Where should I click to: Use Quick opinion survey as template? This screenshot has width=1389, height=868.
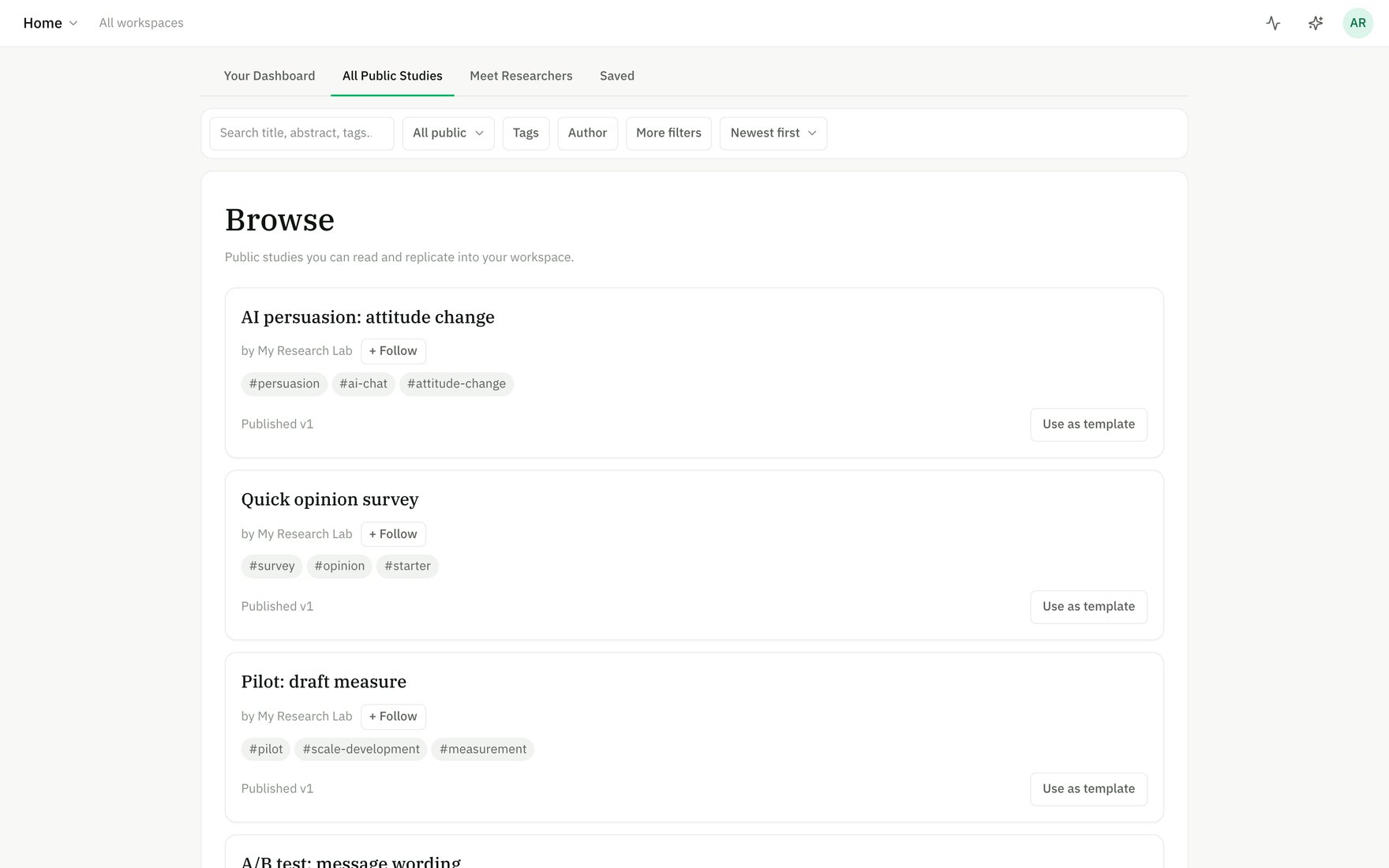click(1088, 607)
